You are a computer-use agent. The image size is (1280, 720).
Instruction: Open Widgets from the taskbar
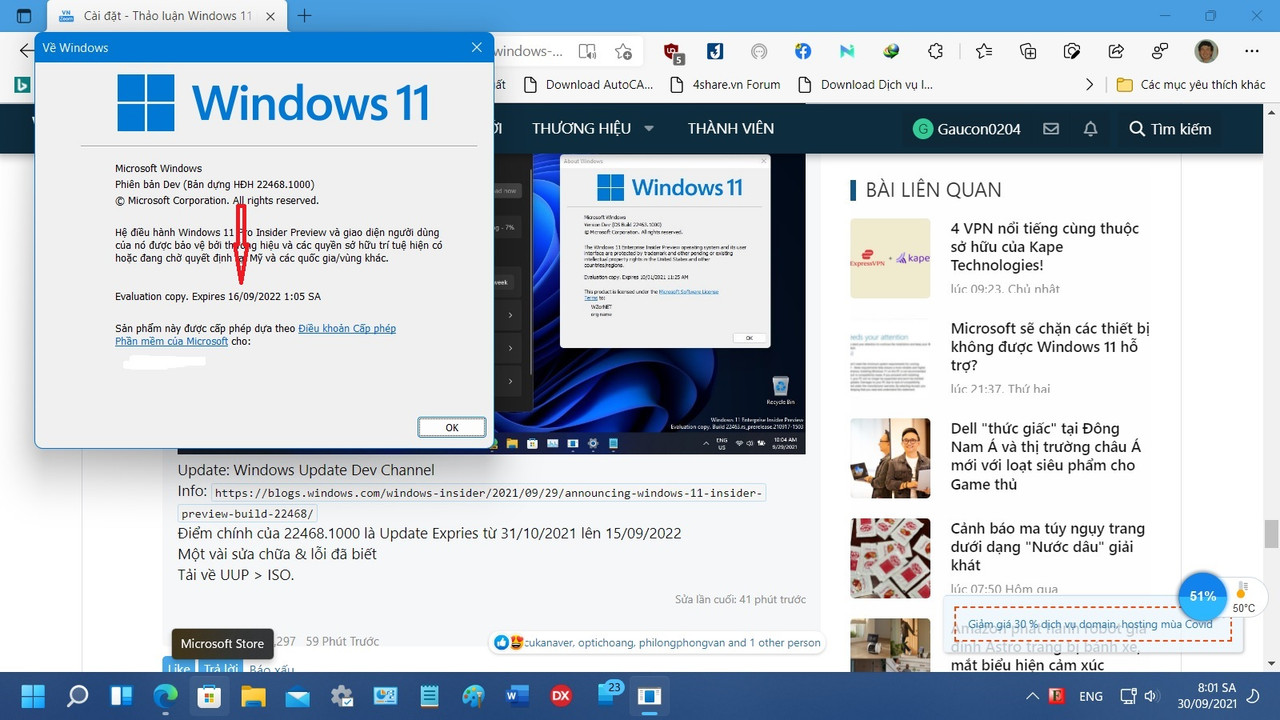click(121, 696)
